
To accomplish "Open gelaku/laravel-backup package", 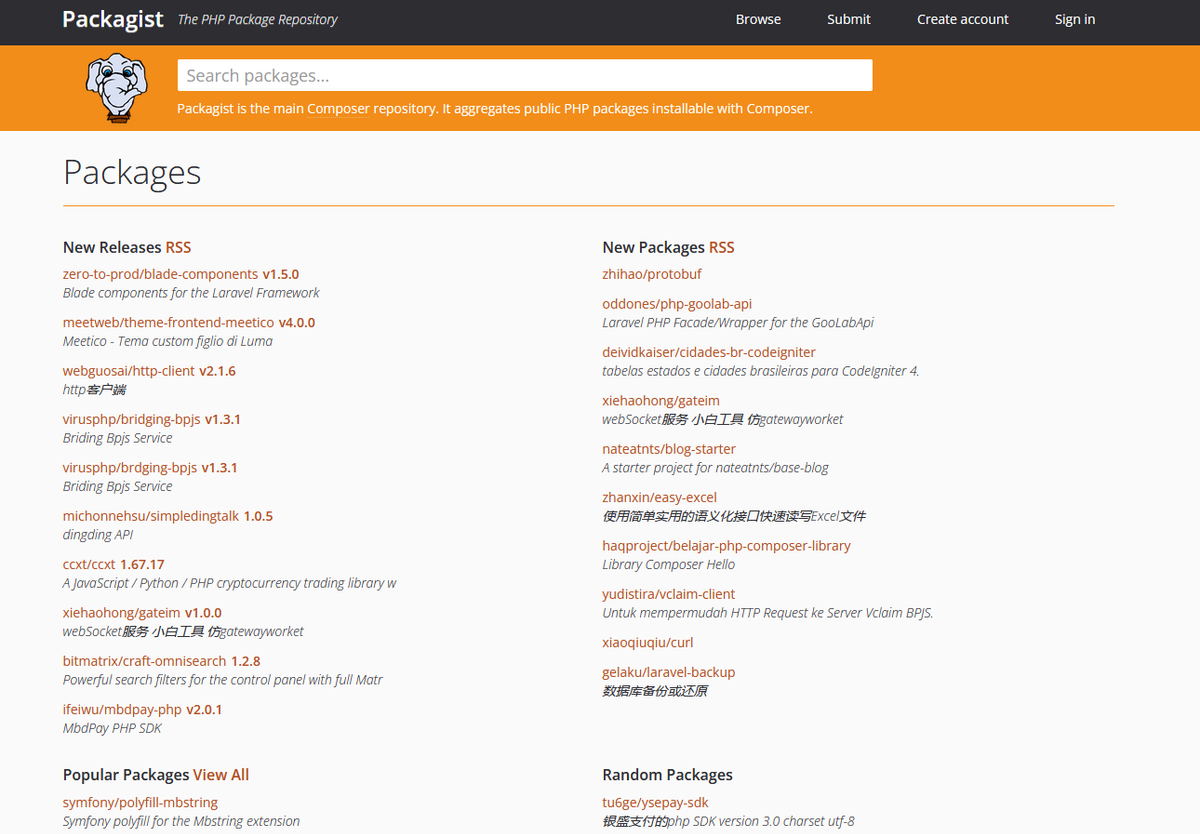I will (668, 672).
